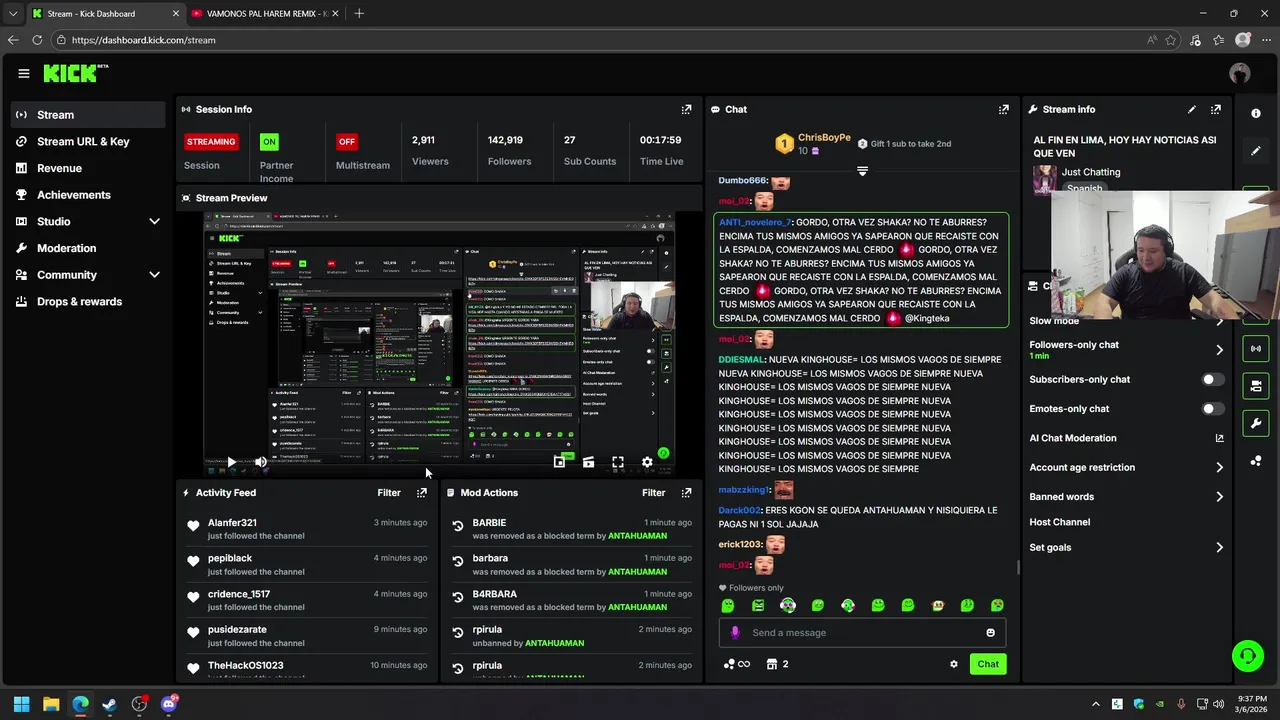Make stream preview fullscreen

[618, 462]
